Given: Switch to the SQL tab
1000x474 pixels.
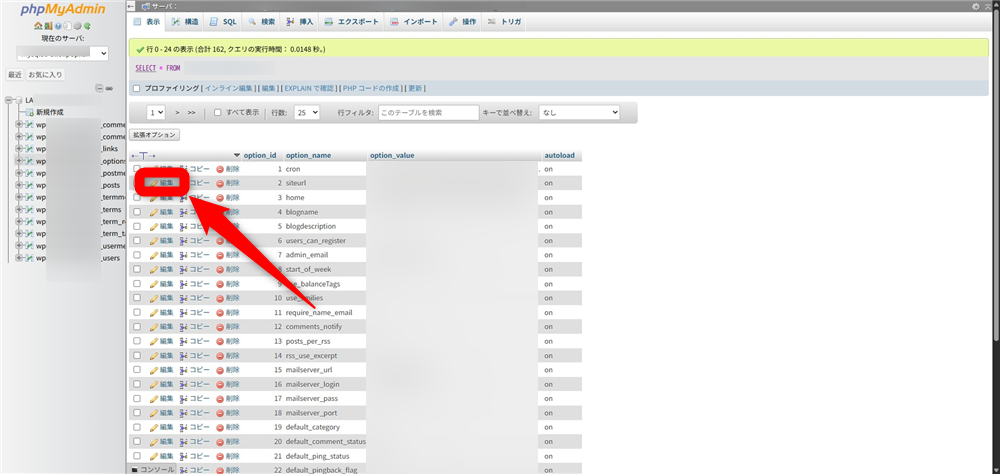Looking at the screenshot, I should click(223, 22).
